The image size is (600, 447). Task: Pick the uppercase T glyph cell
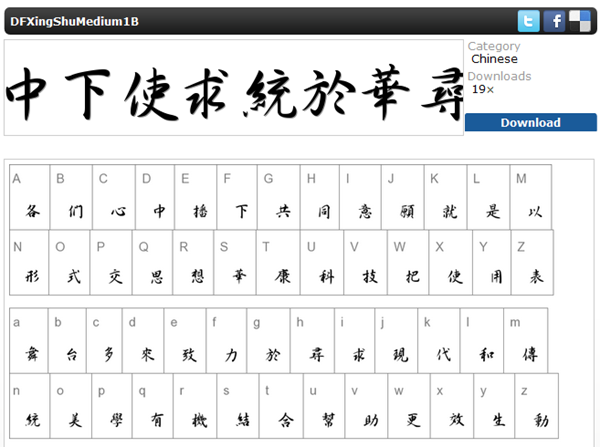(x=279, y=263)
